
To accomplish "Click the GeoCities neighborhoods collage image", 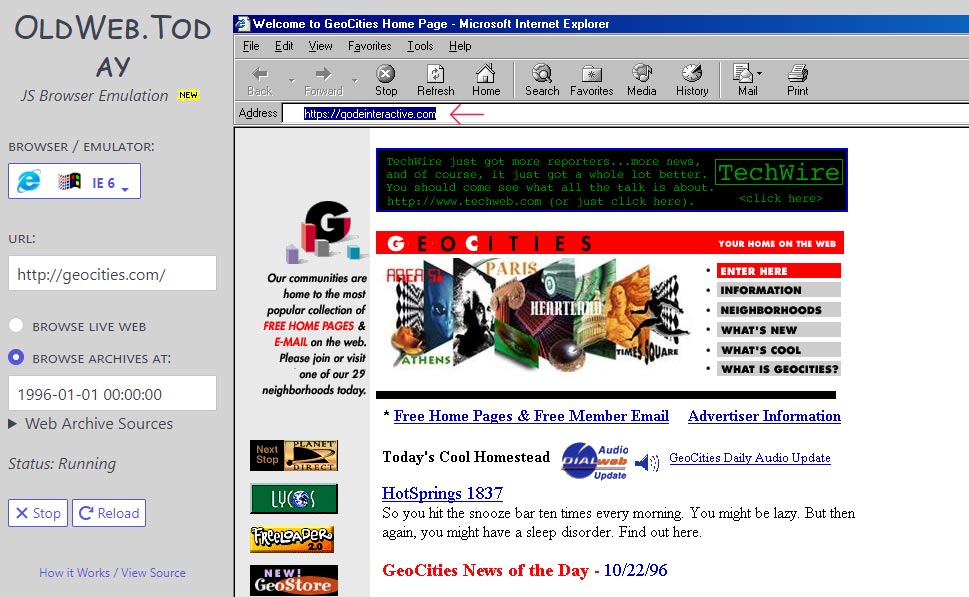I will point(536,317).
